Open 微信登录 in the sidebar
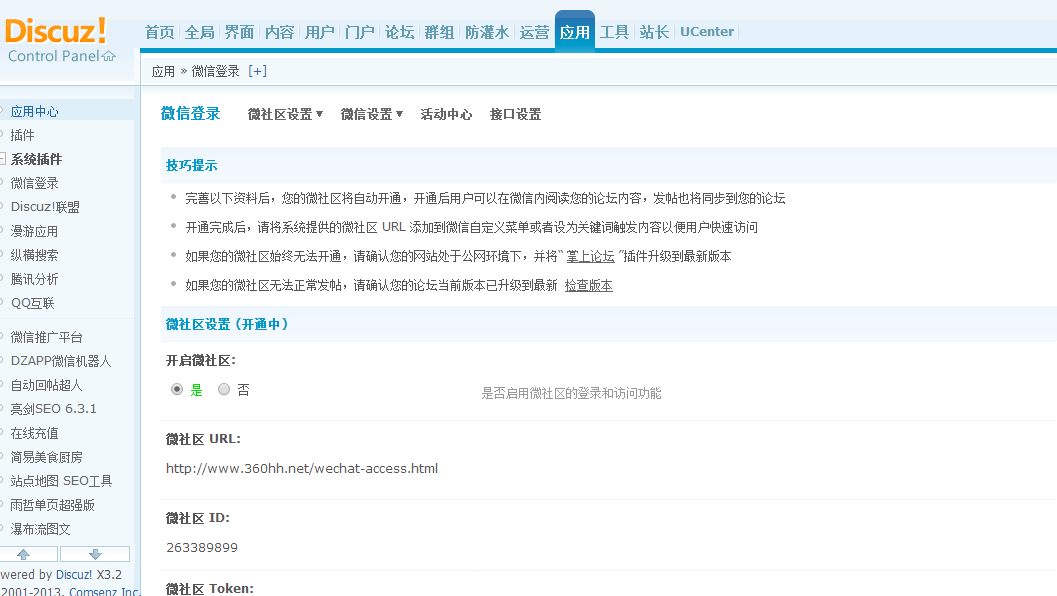1057x596 pixels. (34, 183)
